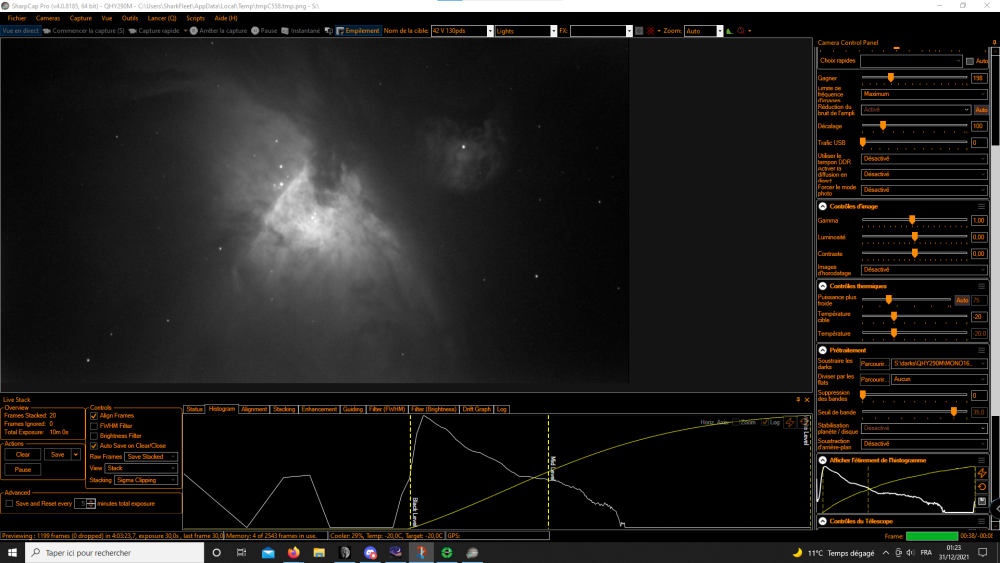Click the 'Vue en direct' button

(x=20, y=31)
